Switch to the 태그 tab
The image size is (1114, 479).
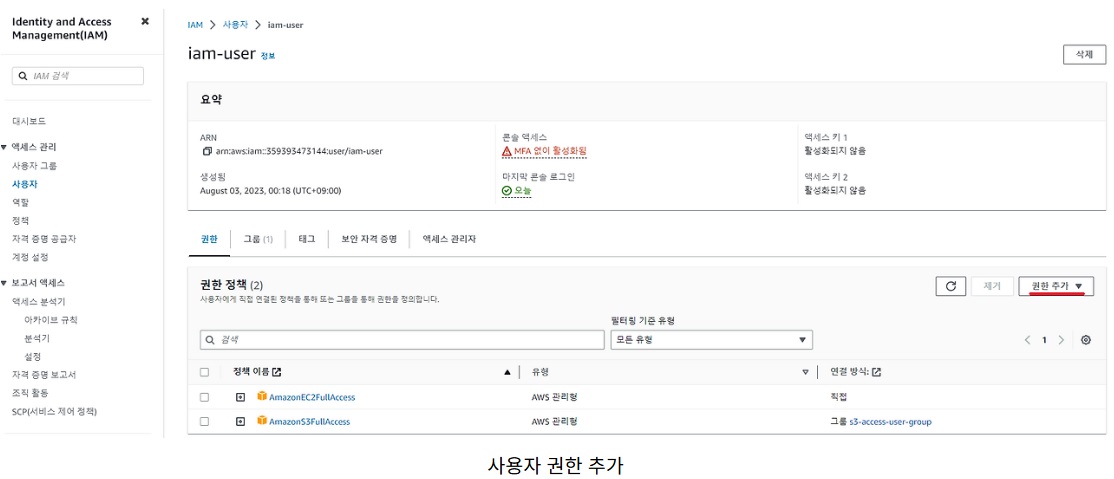pyautogui.click(x=306, y=240)
